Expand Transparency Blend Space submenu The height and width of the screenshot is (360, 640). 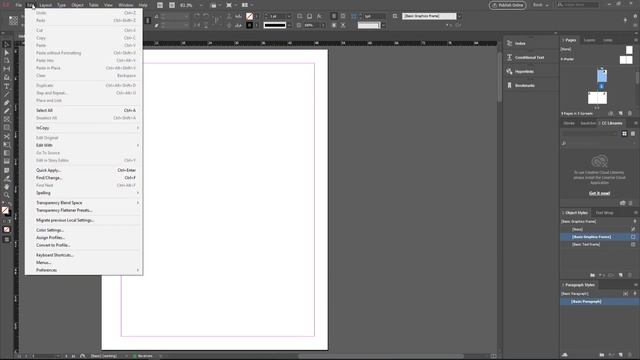[x=84, y=202]
